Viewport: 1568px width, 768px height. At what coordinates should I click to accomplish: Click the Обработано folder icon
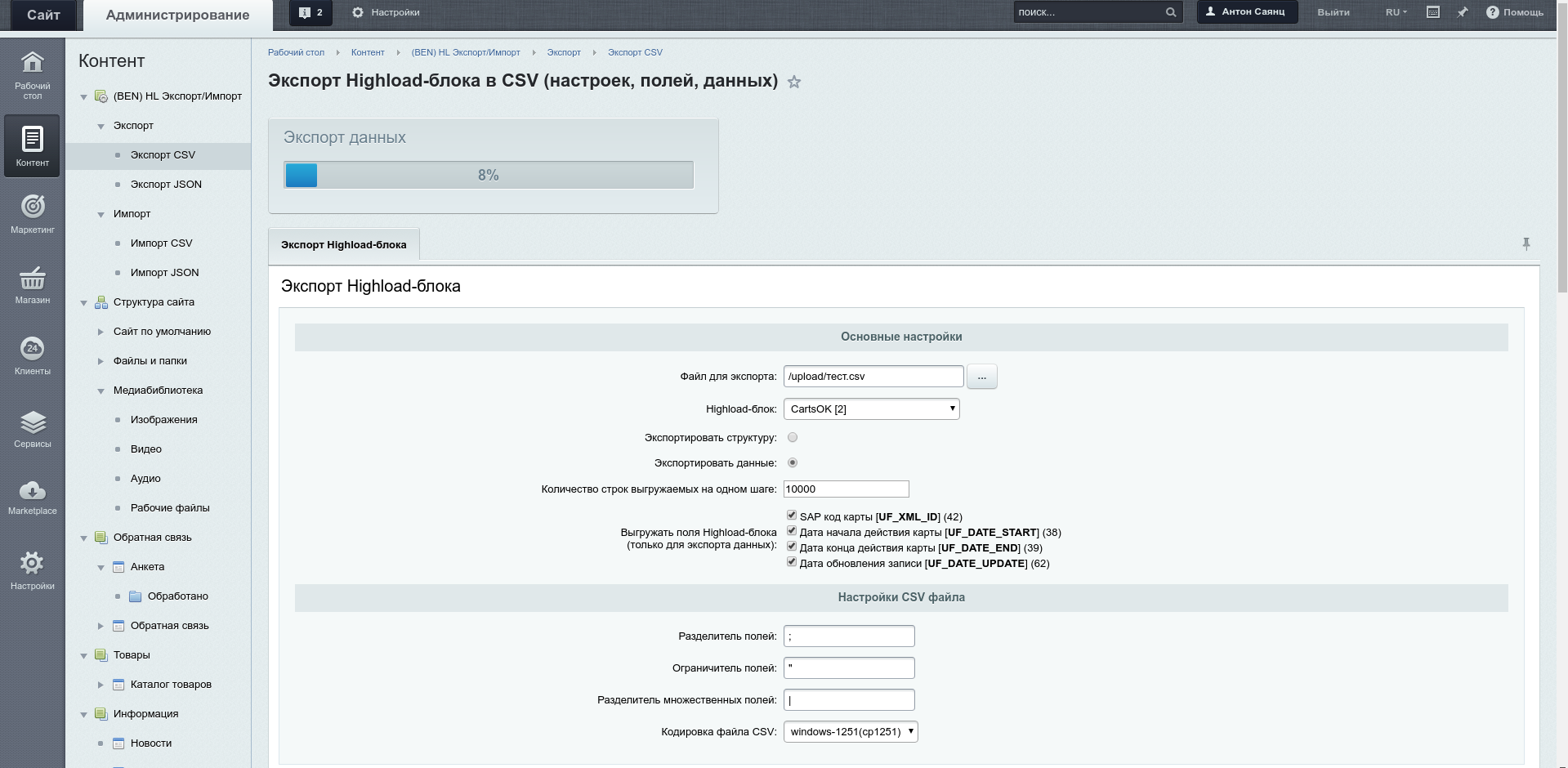[136, 596]
